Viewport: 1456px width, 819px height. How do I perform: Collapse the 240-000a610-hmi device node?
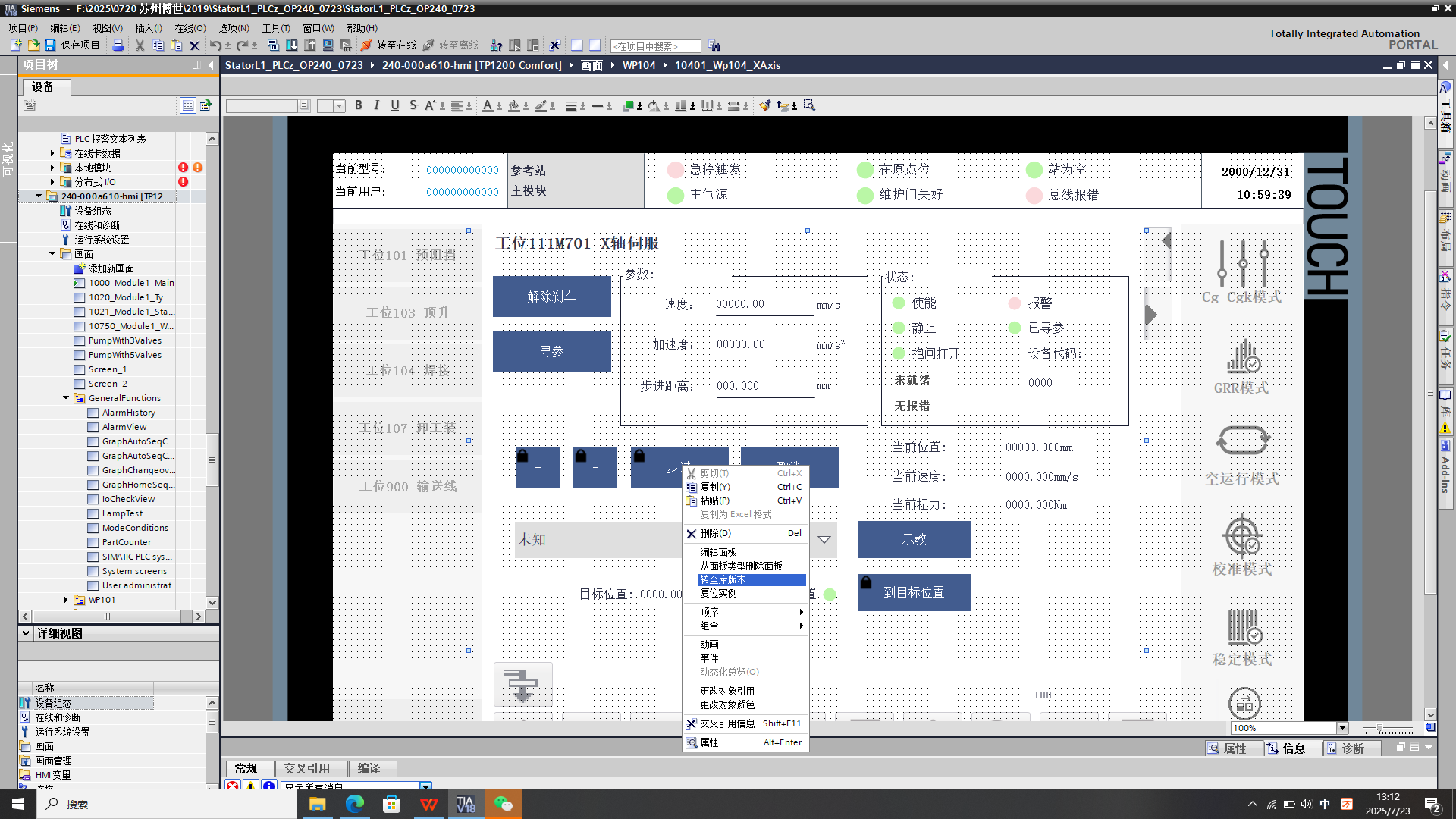pos(39,196)
